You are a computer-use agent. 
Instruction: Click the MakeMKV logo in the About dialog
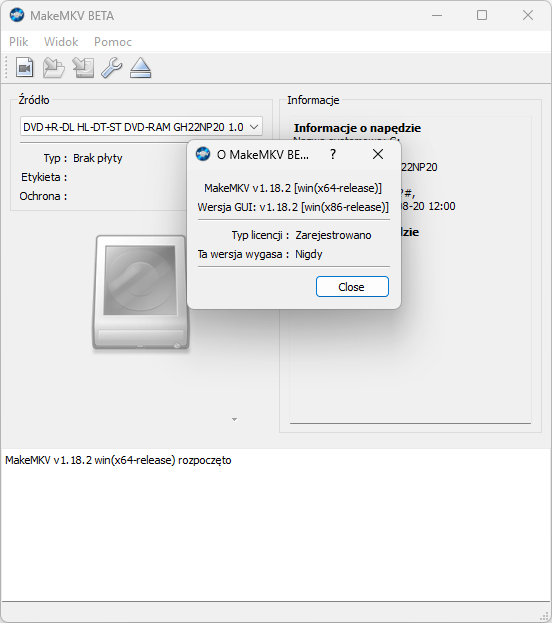[203, 154]
